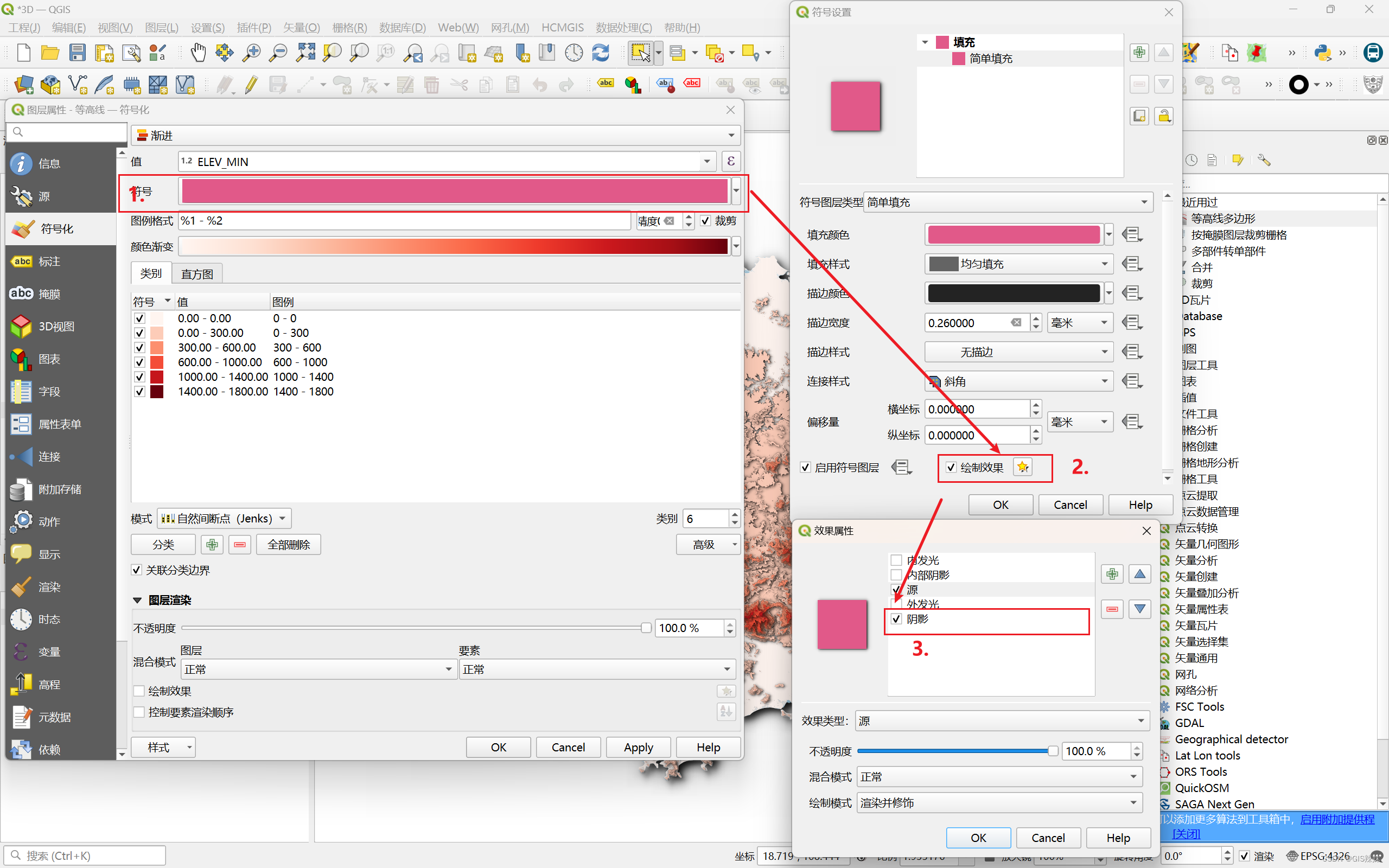Open the 自然间断点 (Jenks) mode dropdown
Viewport: 1389px width, 868px height.
click(225, 519)
